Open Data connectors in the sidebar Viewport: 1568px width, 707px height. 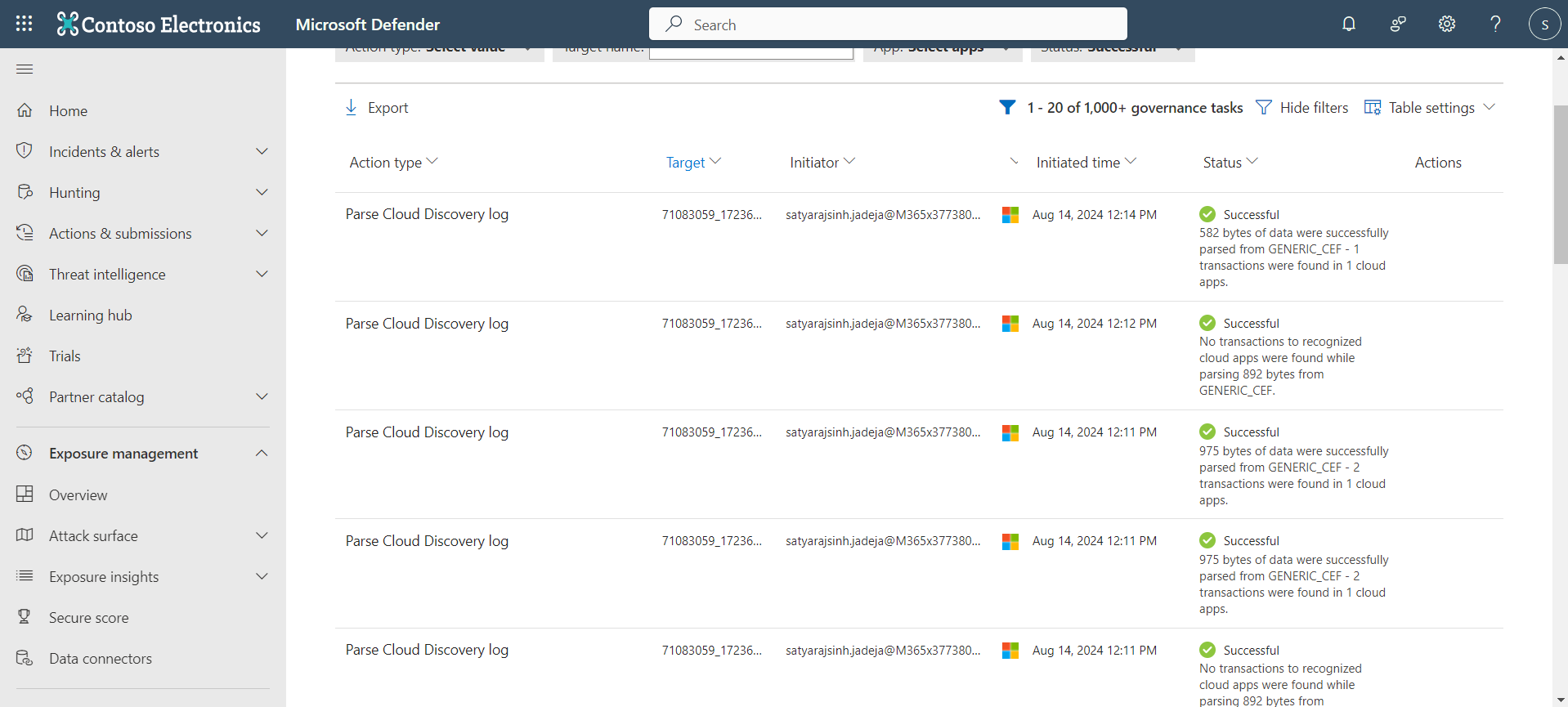100,658
